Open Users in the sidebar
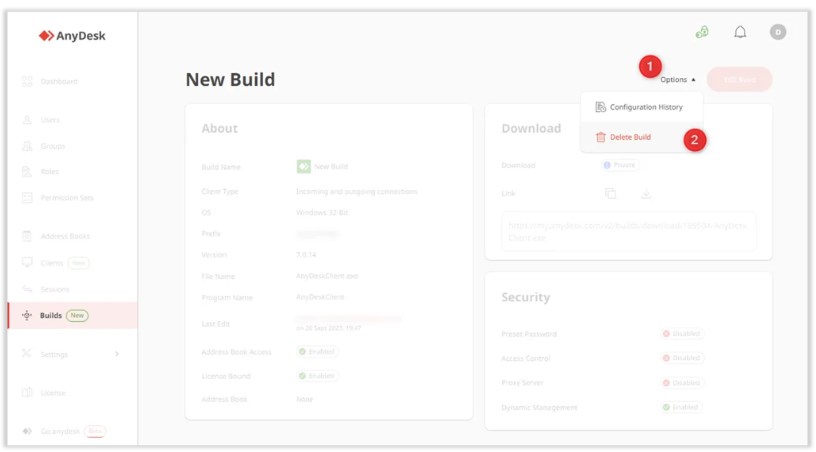Viewport: 816px width, 452px height. pyautogui.click(x=50, y=120)
